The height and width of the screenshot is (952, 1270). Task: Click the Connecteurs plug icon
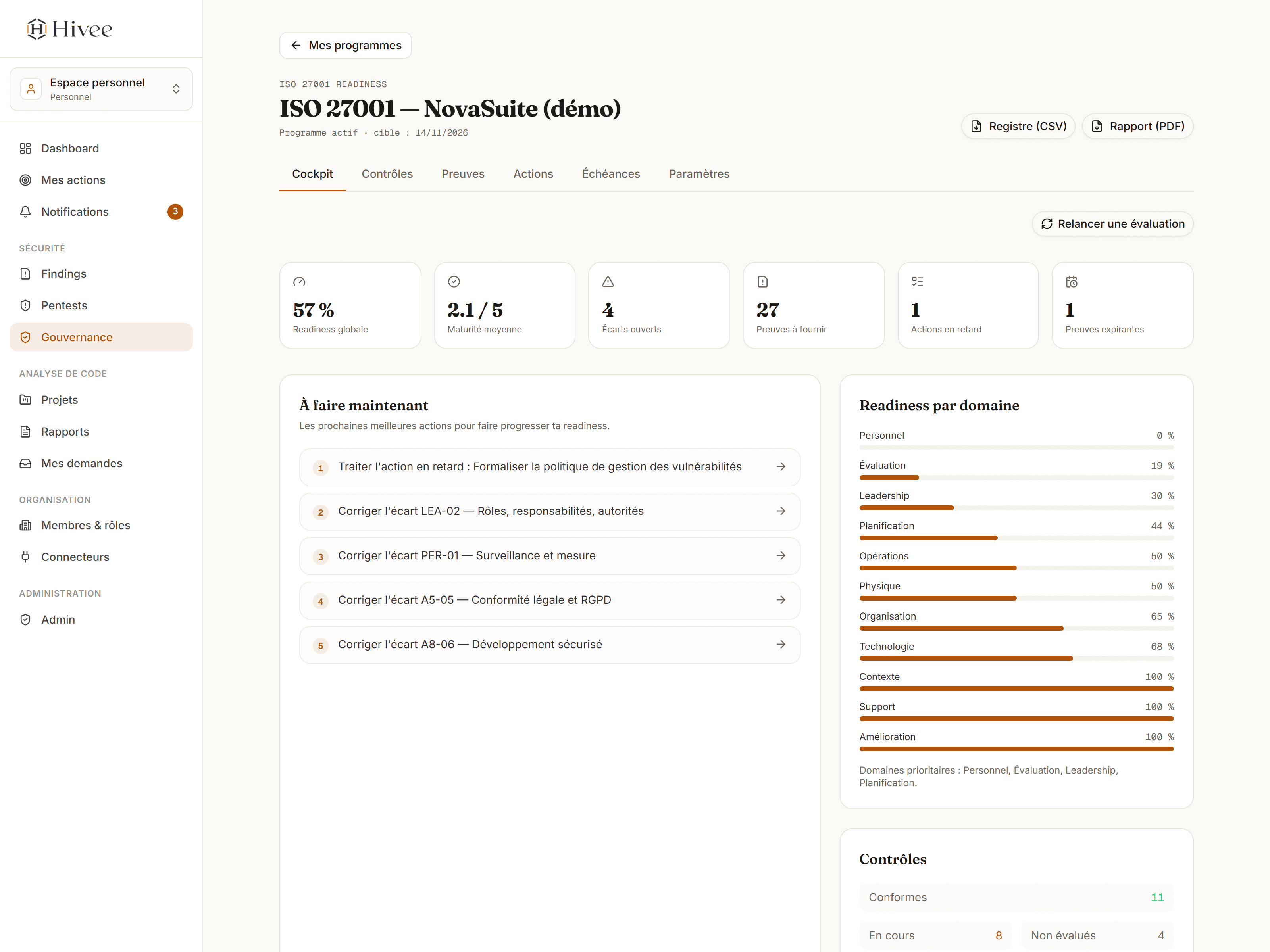(25, 557)
